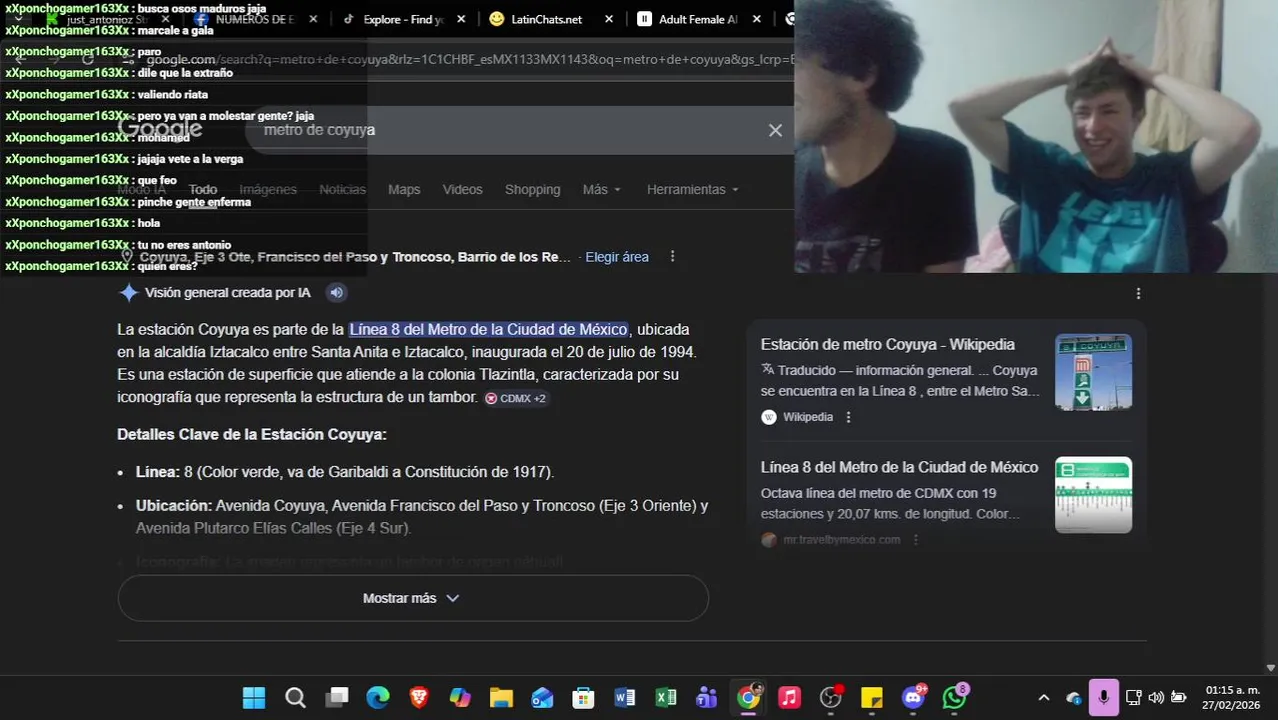
Task: Open Outlook from the taskbar
Action: 542,697
